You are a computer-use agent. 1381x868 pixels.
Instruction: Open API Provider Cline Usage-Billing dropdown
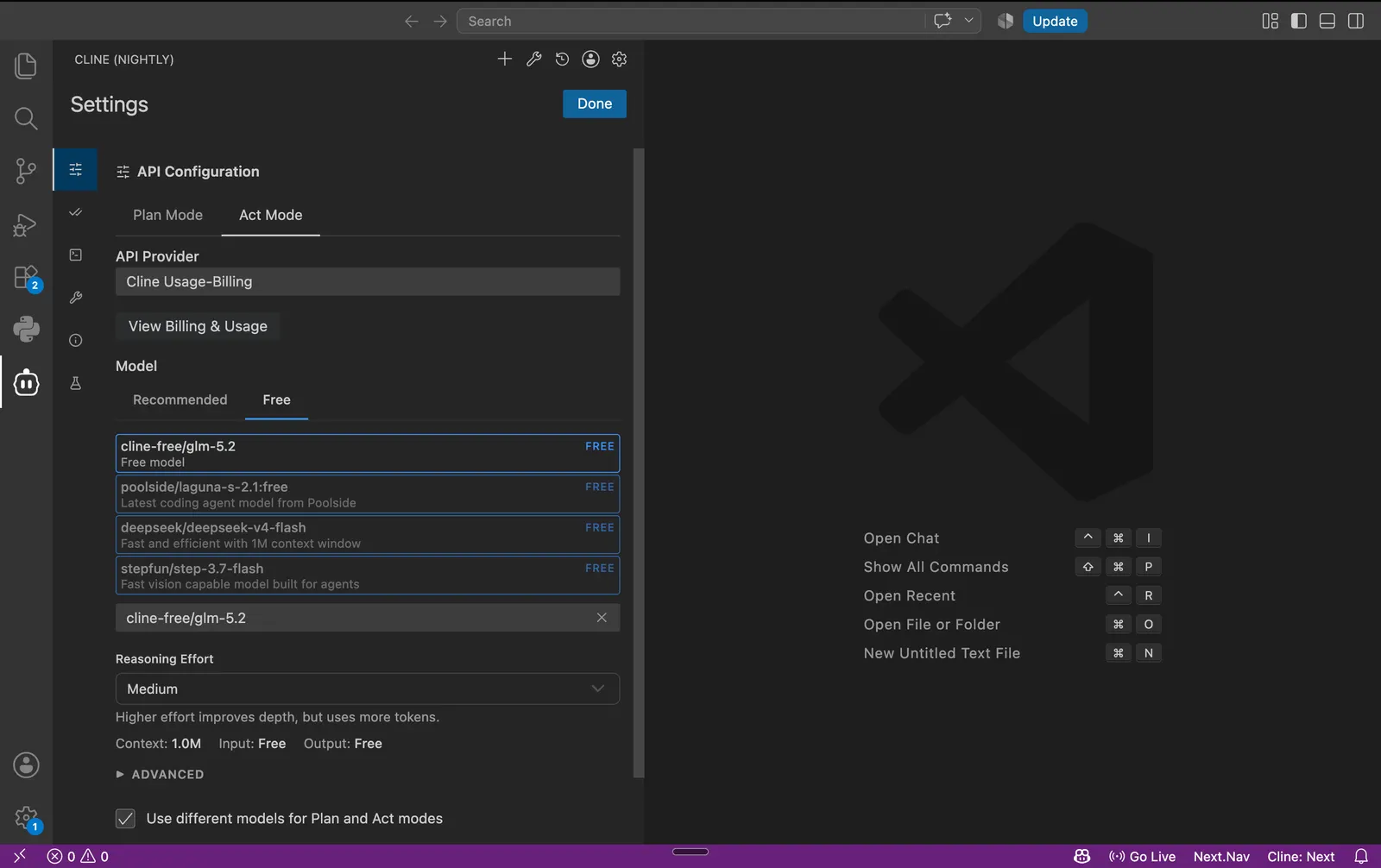pos(368,281)
